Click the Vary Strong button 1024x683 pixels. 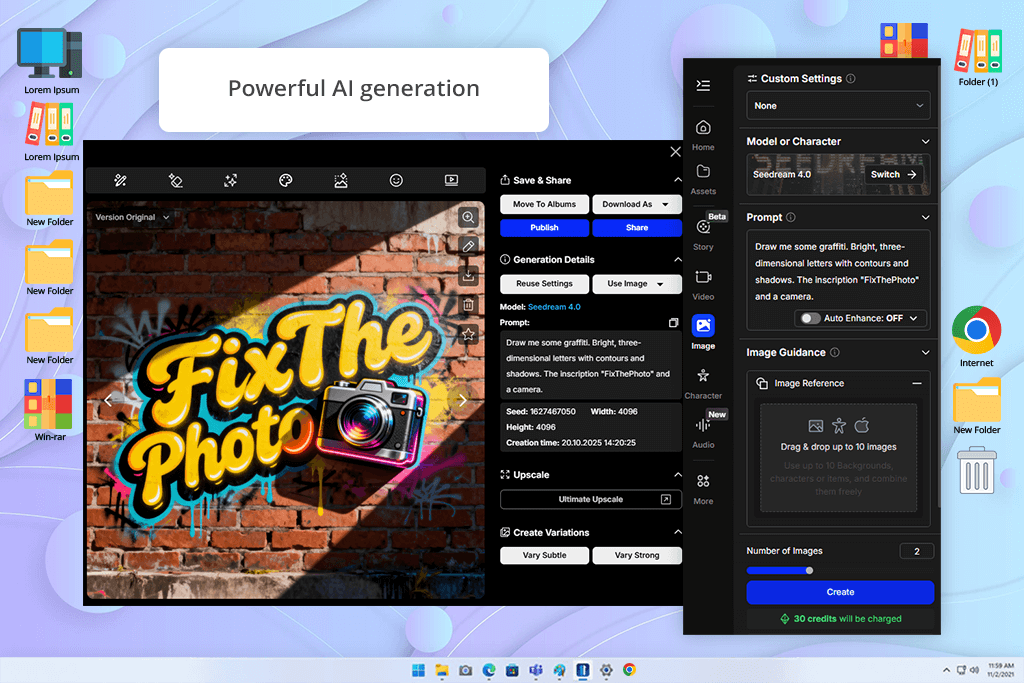coord(637,556)
